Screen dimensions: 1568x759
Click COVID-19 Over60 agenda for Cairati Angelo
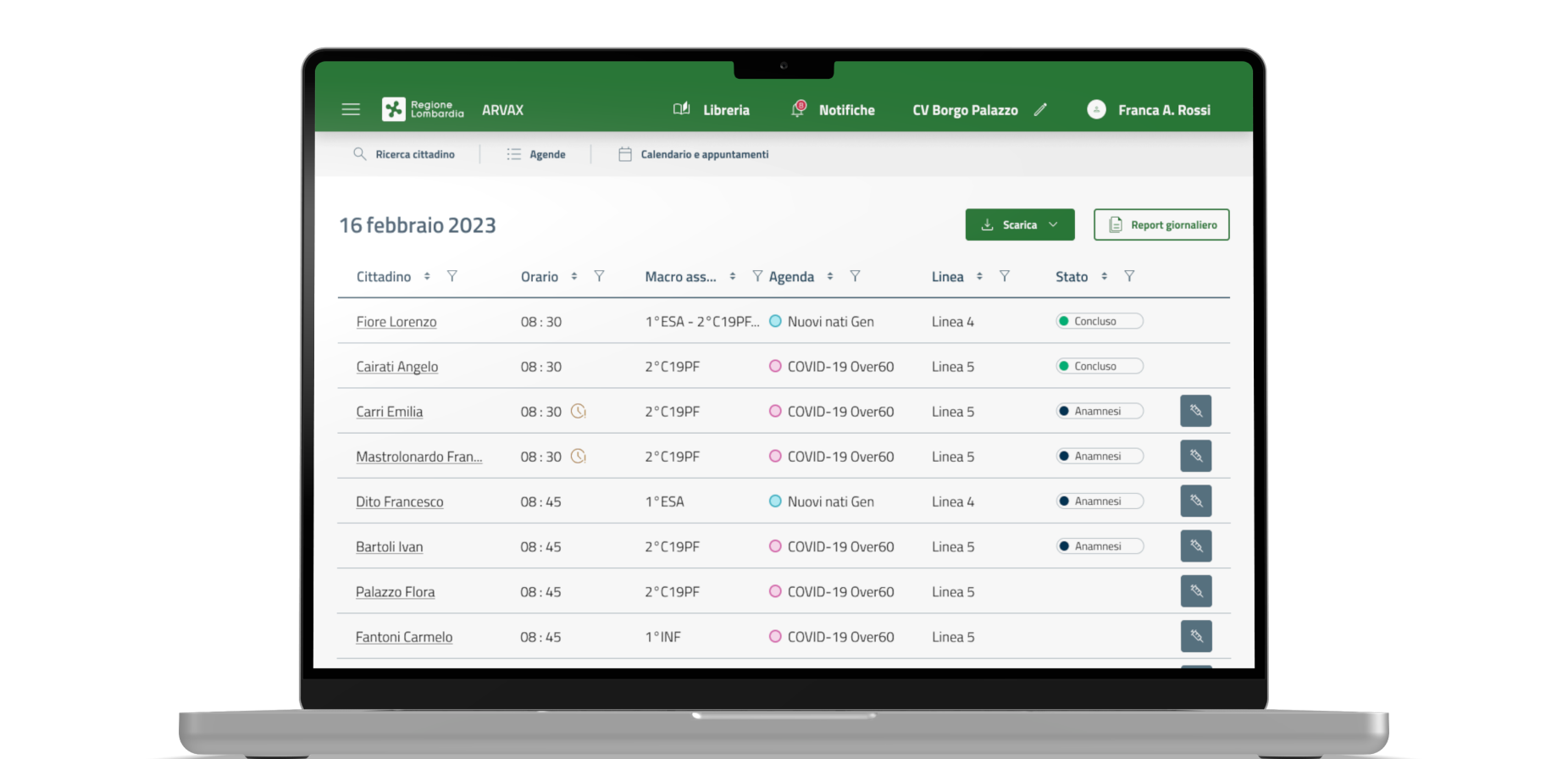832,367
